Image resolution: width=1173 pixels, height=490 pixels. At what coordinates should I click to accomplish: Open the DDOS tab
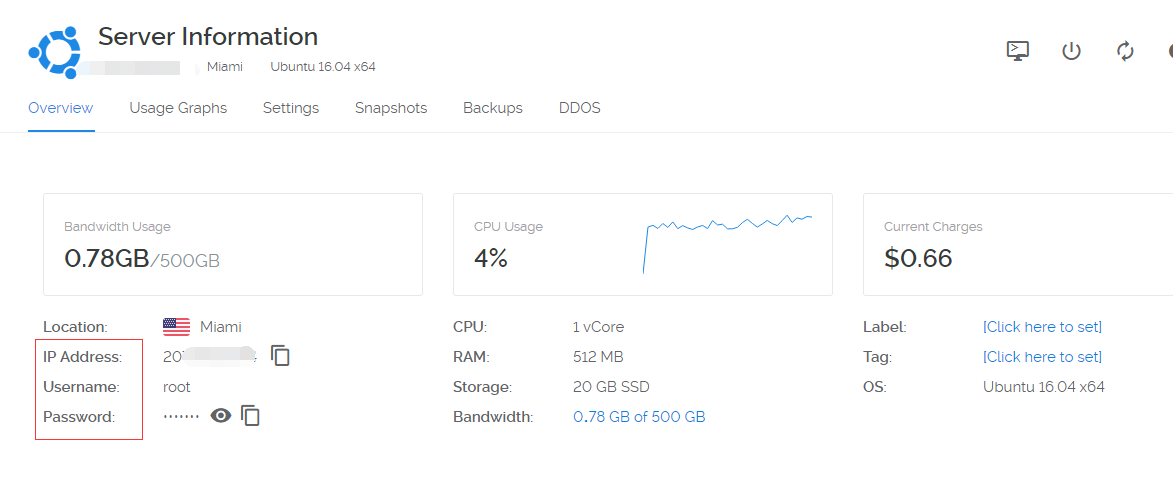[x=580, y=108]
